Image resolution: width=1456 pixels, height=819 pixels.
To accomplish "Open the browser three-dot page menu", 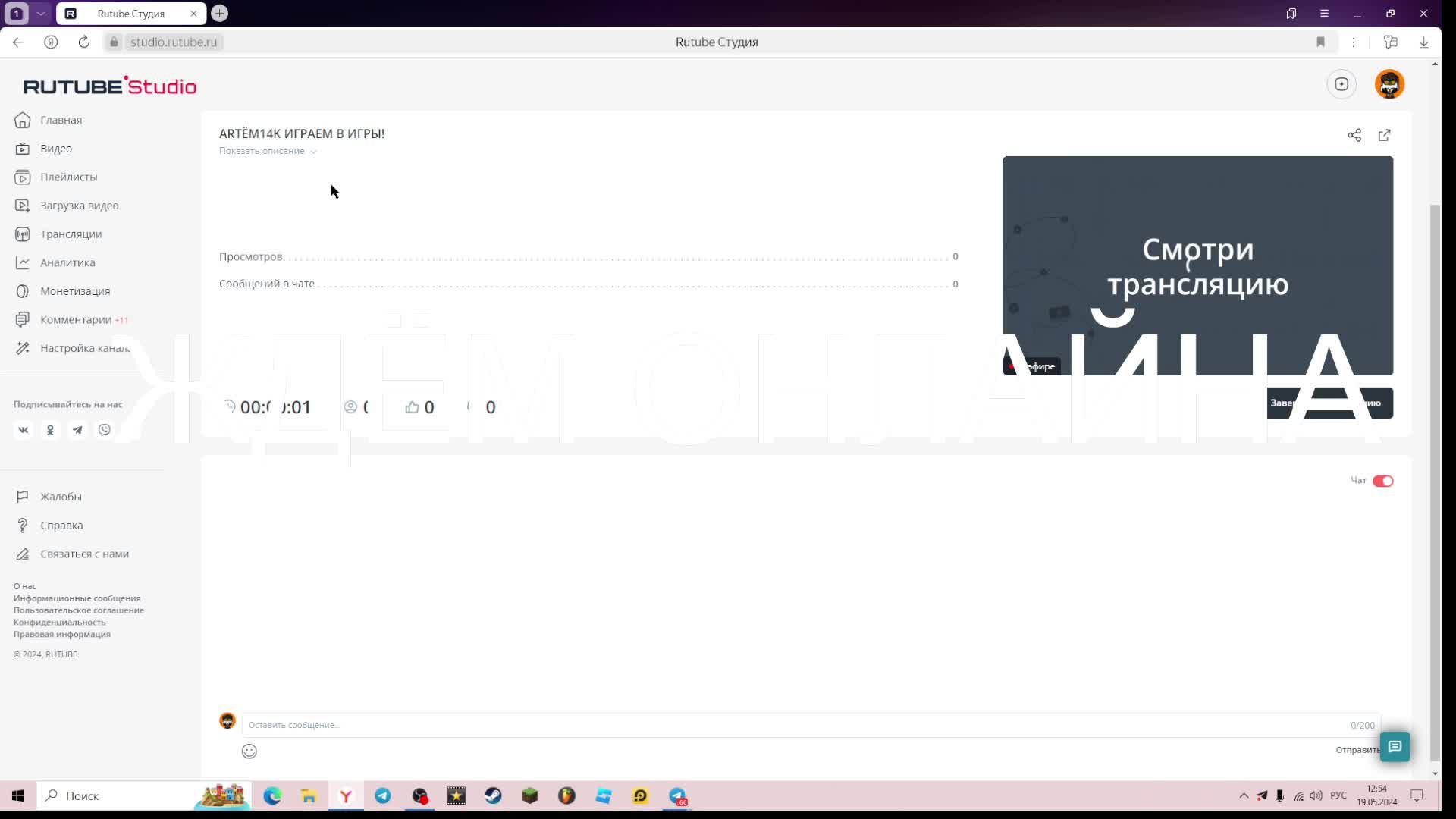I will click(x=1354, y=42).
